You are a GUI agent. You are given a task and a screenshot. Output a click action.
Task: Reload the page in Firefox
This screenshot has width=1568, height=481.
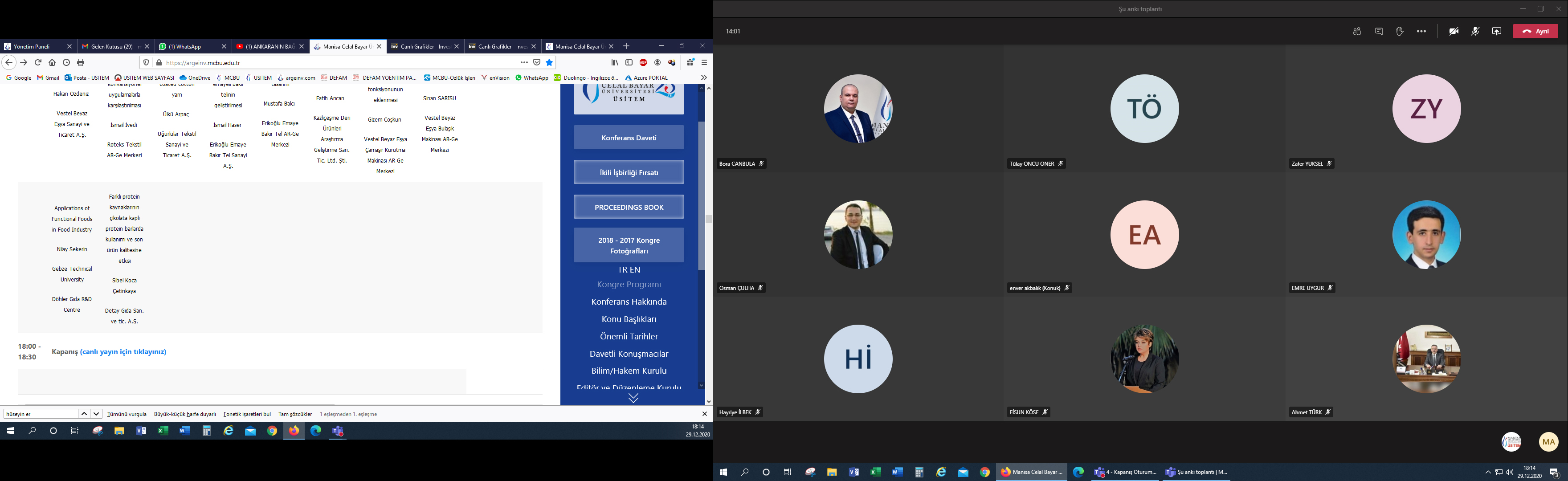tap(38, 62)
